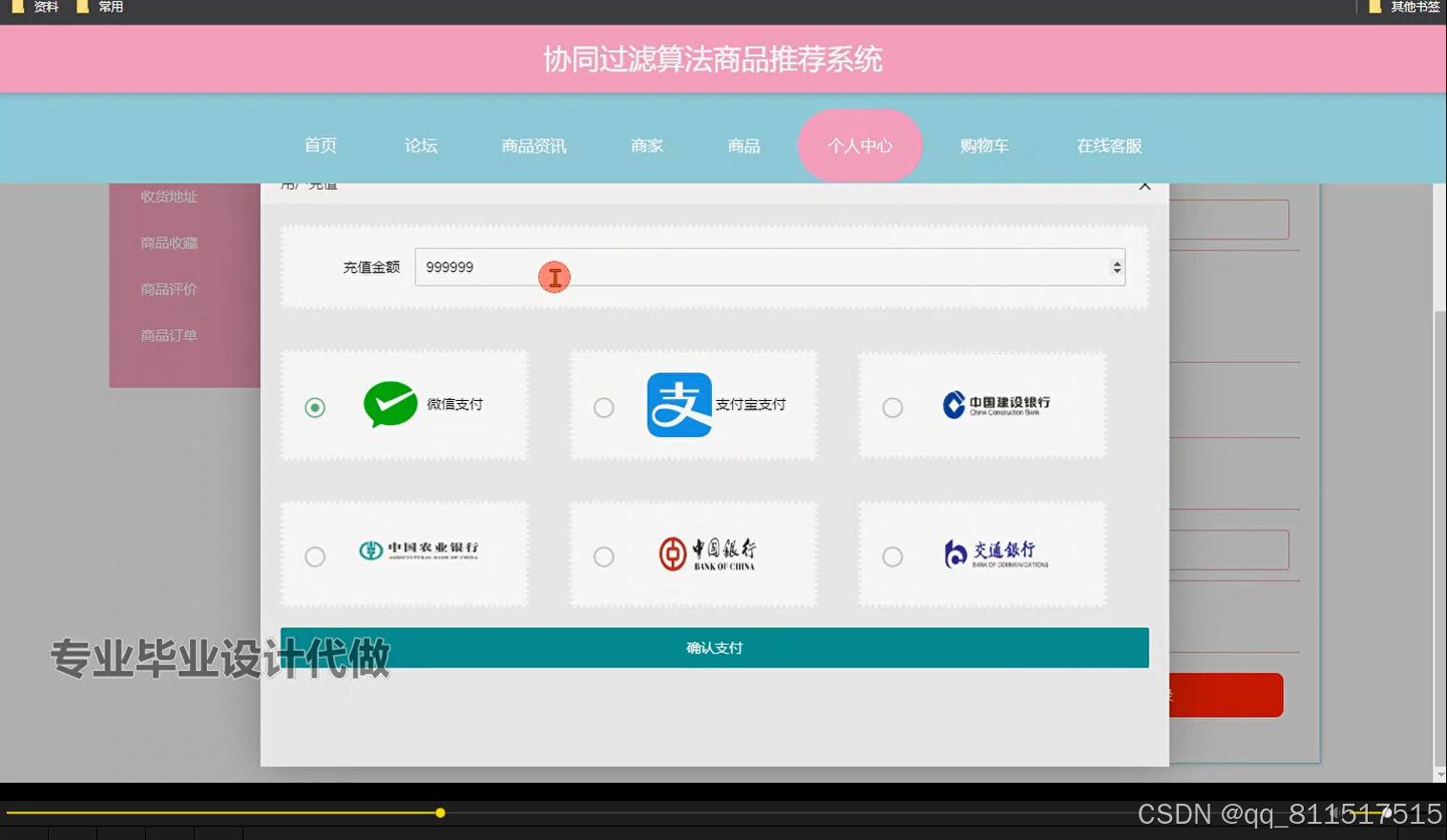Viewport: 1447px width, 840px height.
Task: Select the 支付宝支付 payment radio button
Action: tap(603, 407)
